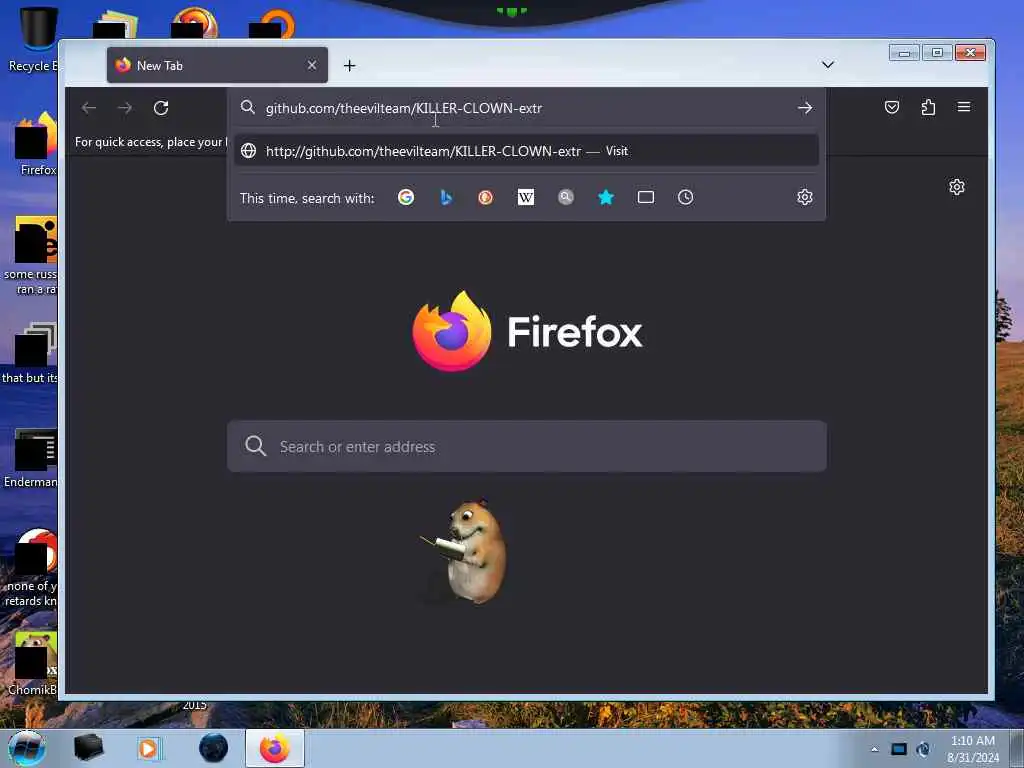Search History using the clock icon
1024x768 pixels.
click(x=685, y=197)
